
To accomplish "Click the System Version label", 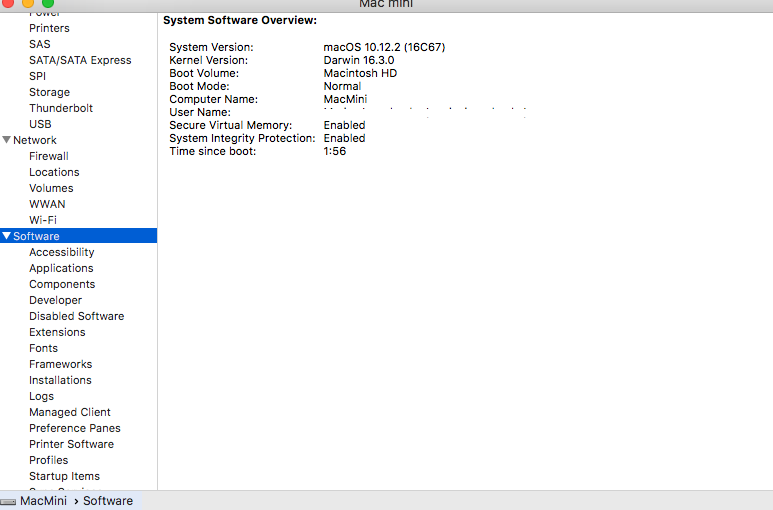I will click(x=211, y=47).
